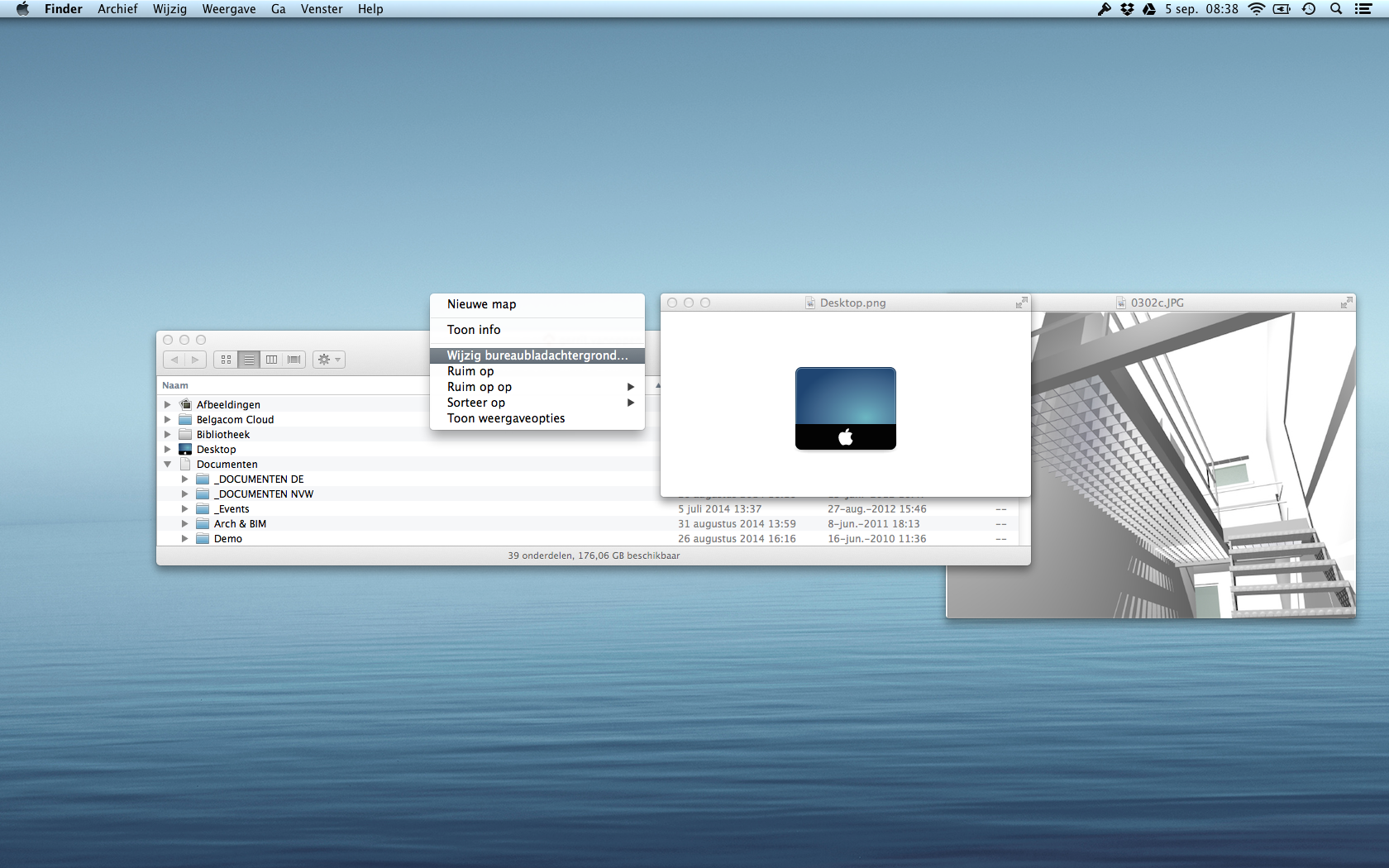The height and width of the screenshot is (868, 1389).
Task: Expand the Afbeeldingen folder
Action: click(x=168, y=405)
